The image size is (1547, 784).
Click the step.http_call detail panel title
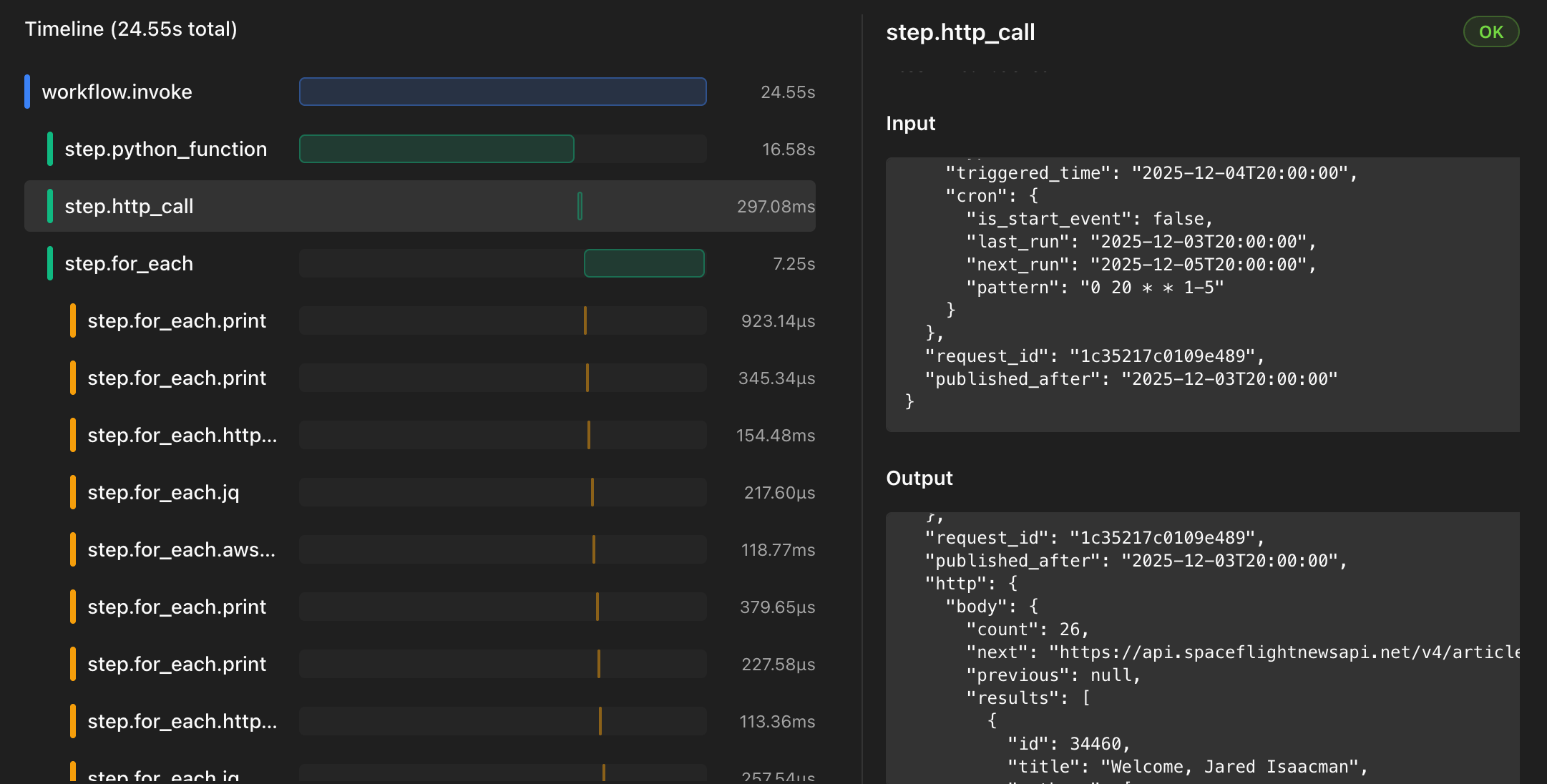click(x=961, y=31)
